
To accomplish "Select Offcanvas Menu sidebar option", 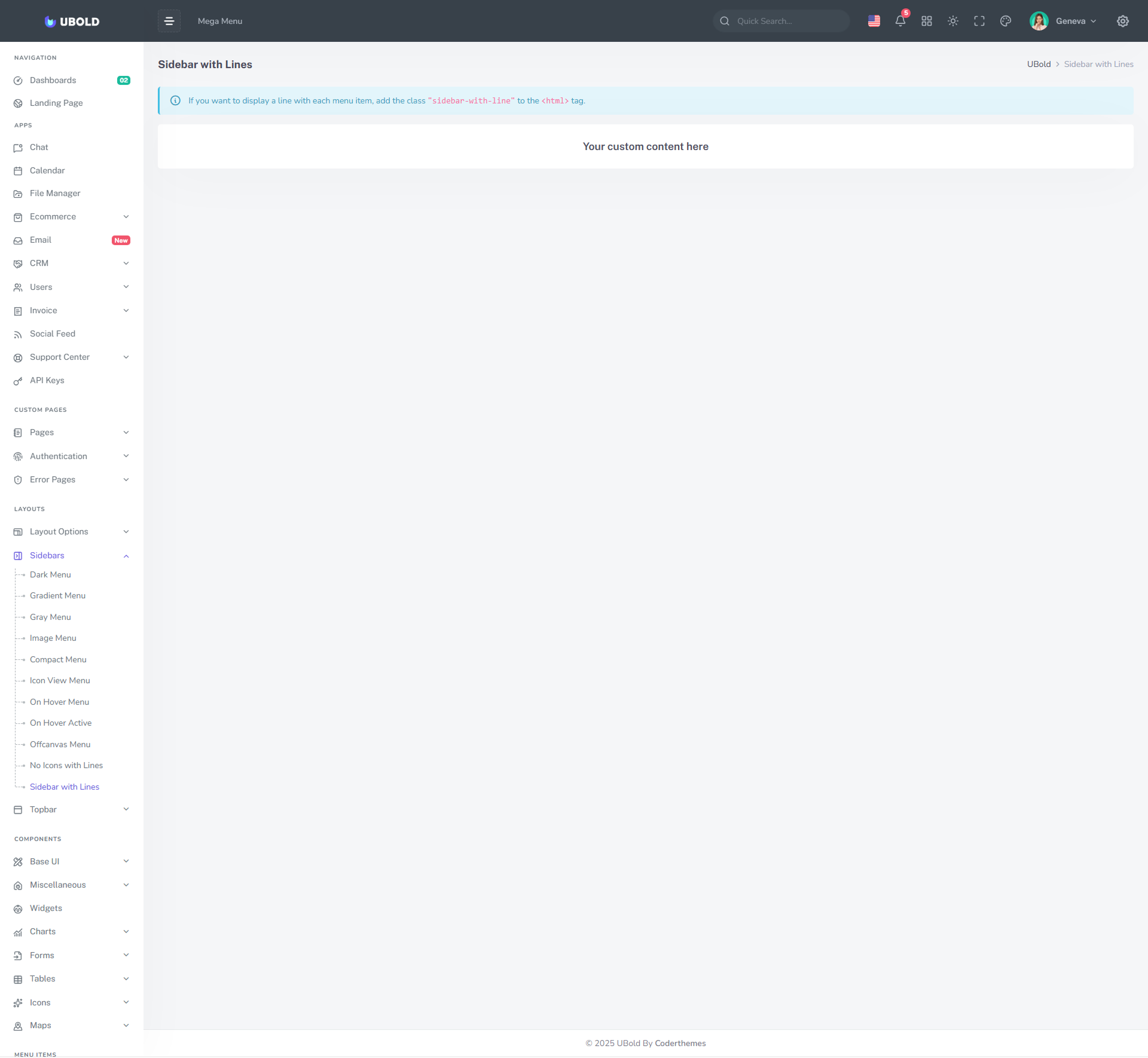I will coord(60,744).
